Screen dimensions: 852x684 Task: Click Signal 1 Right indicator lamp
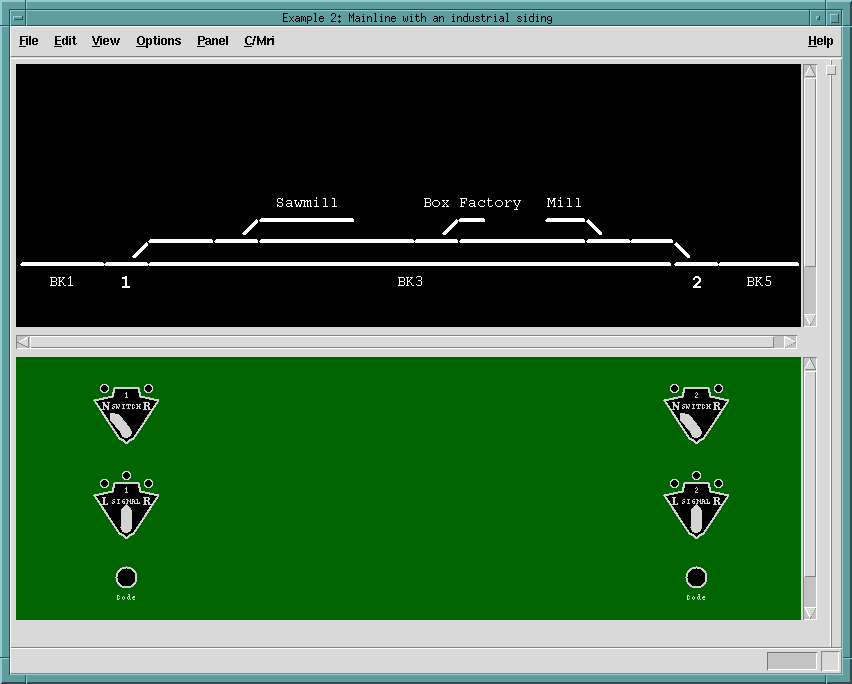[x=148, y=484]
